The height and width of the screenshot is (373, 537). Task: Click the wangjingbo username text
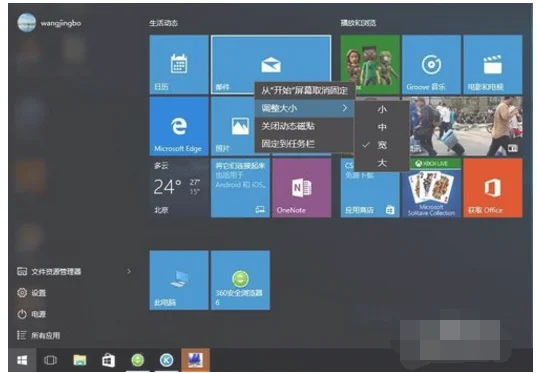[x=61, y=23]
